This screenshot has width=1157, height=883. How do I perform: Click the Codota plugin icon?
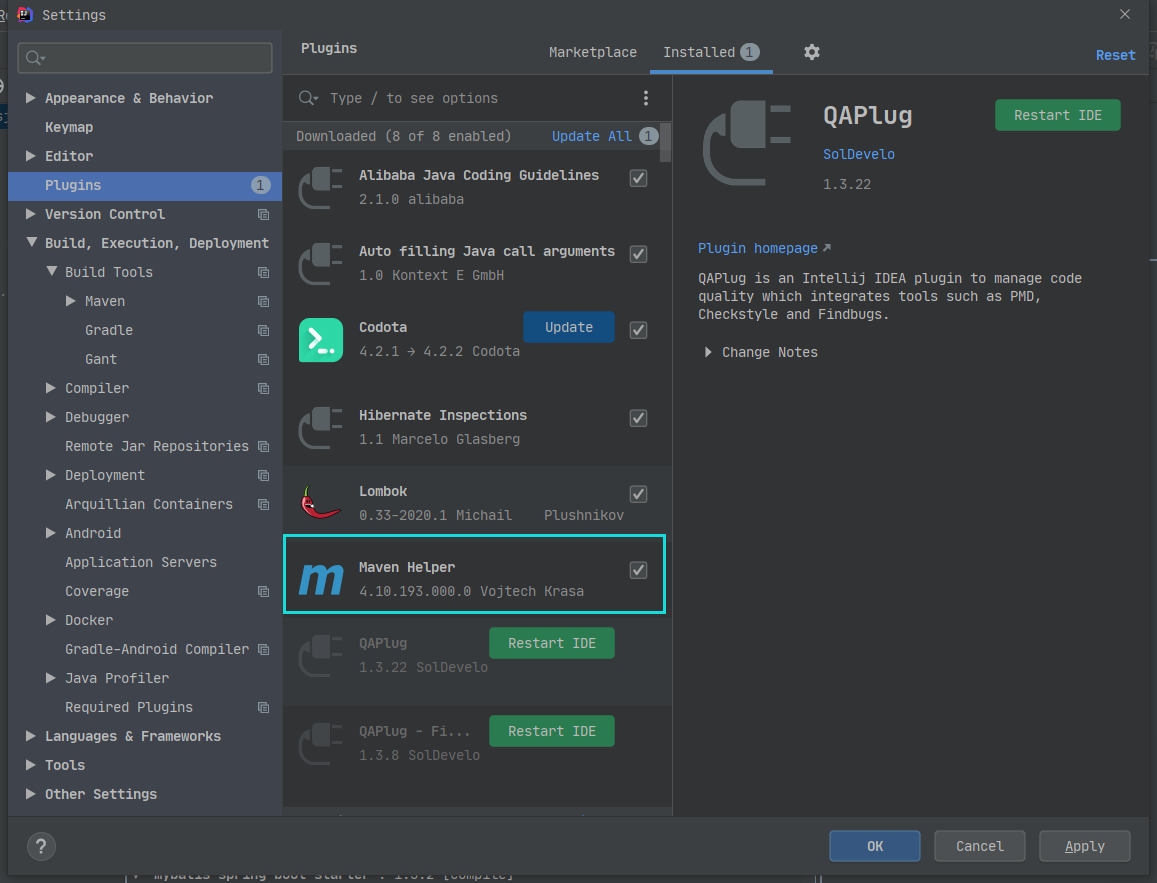click(x=321, y=340)
